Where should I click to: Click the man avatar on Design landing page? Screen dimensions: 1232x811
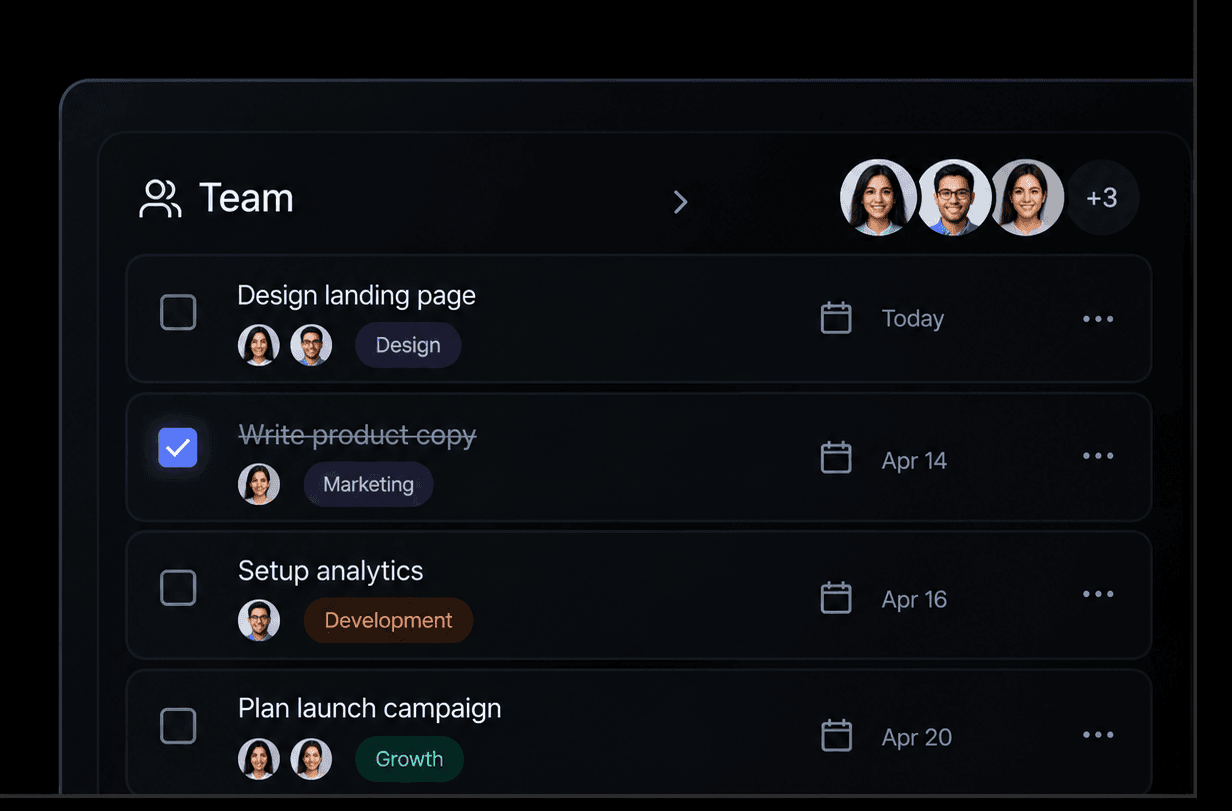coord(311,345)
